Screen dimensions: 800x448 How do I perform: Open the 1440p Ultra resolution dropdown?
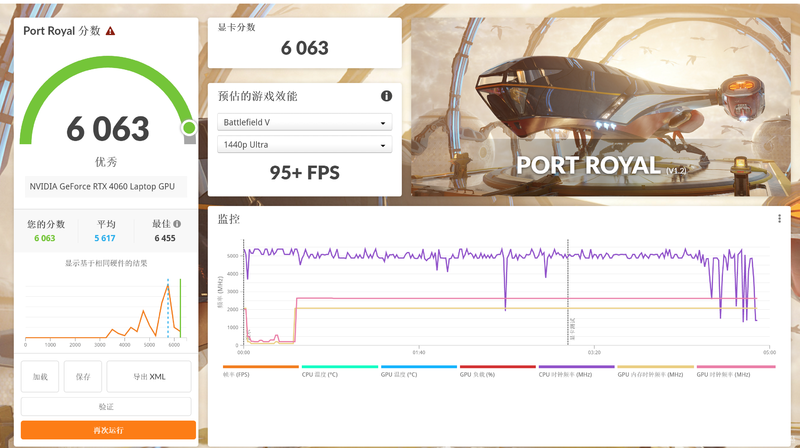[305, 144]
